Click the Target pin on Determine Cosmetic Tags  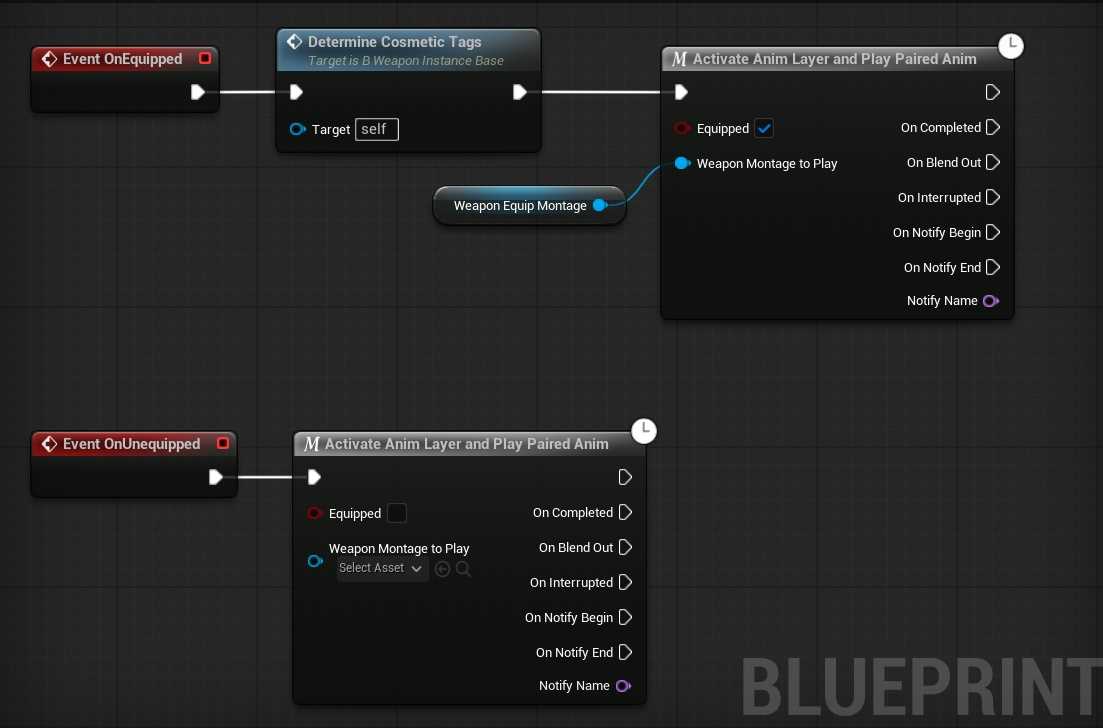[x=297, y=129]
